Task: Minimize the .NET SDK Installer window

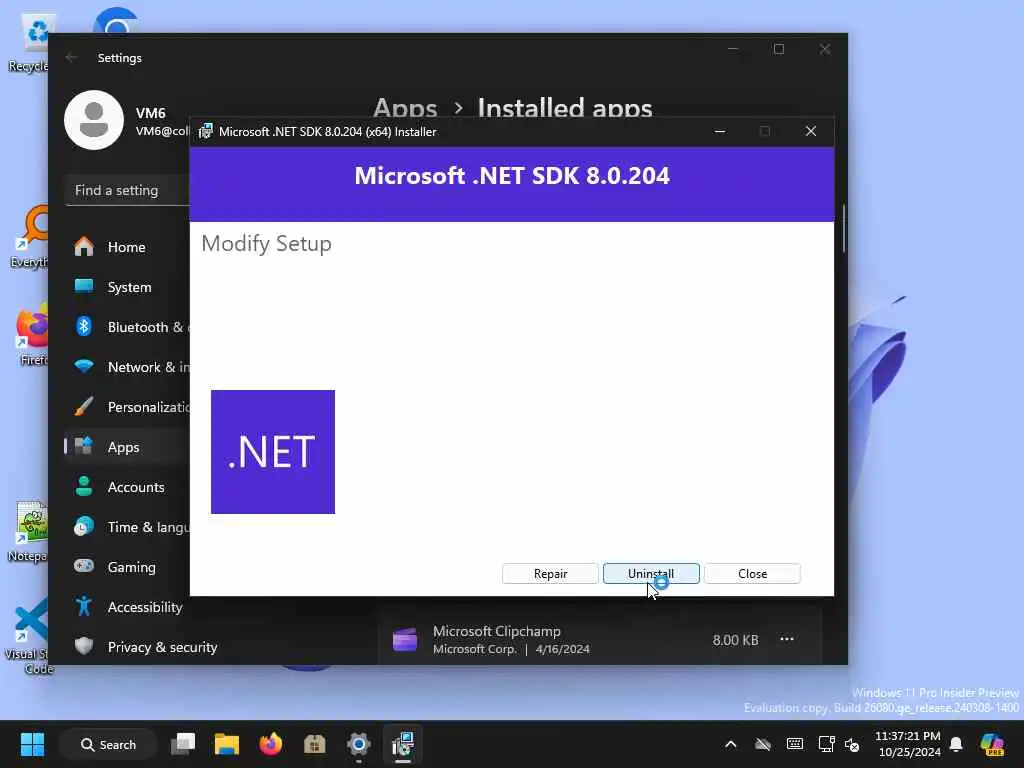Action: click(720, 131)
